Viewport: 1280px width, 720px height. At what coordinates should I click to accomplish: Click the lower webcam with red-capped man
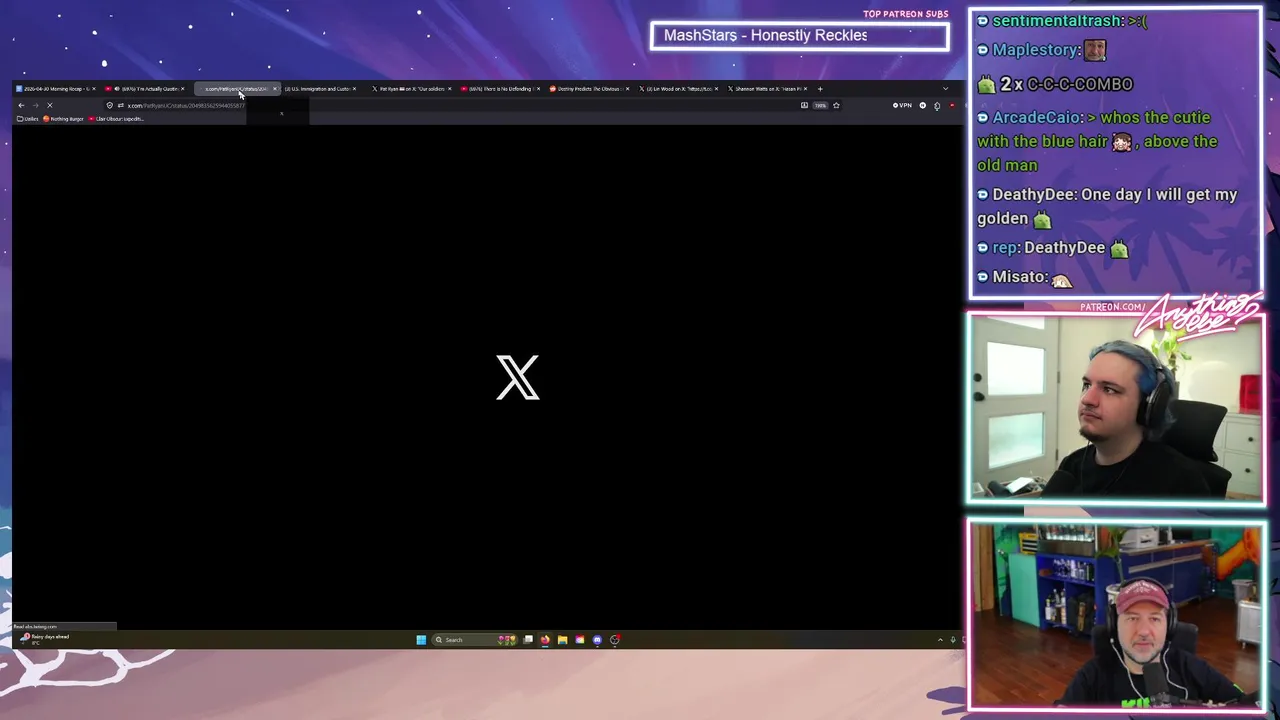(x=1116, y=615)
